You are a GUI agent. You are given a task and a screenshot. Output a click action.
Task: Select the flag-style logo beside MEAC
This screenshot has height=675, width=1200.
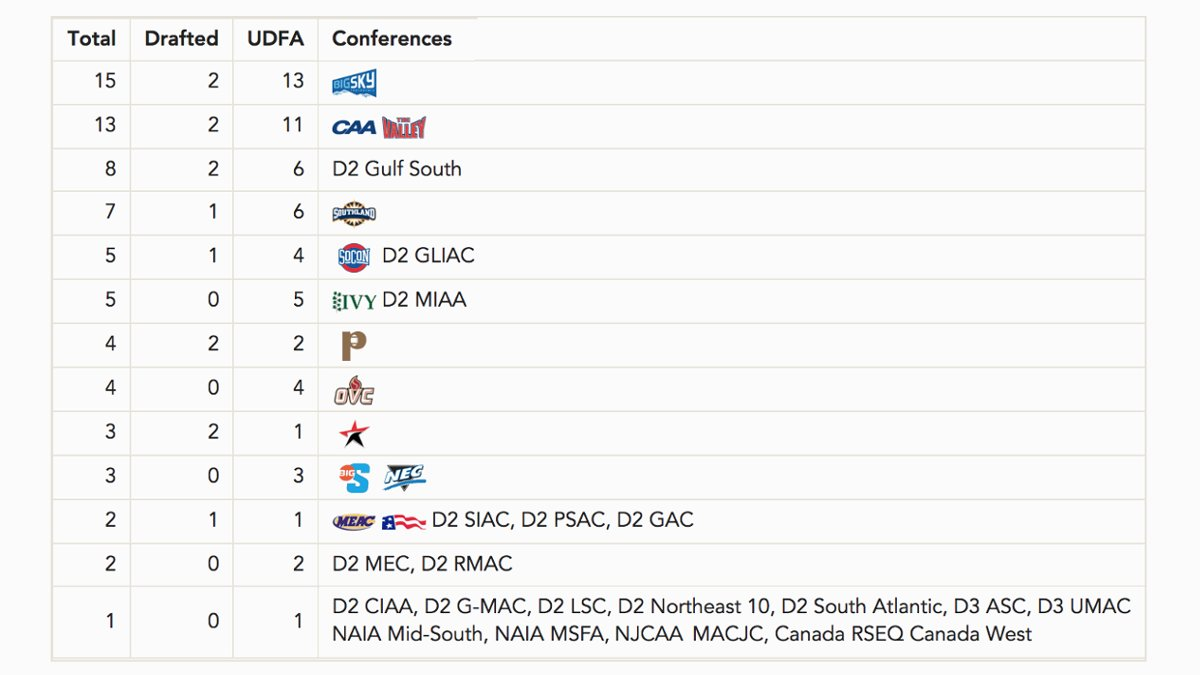(404, 521)
